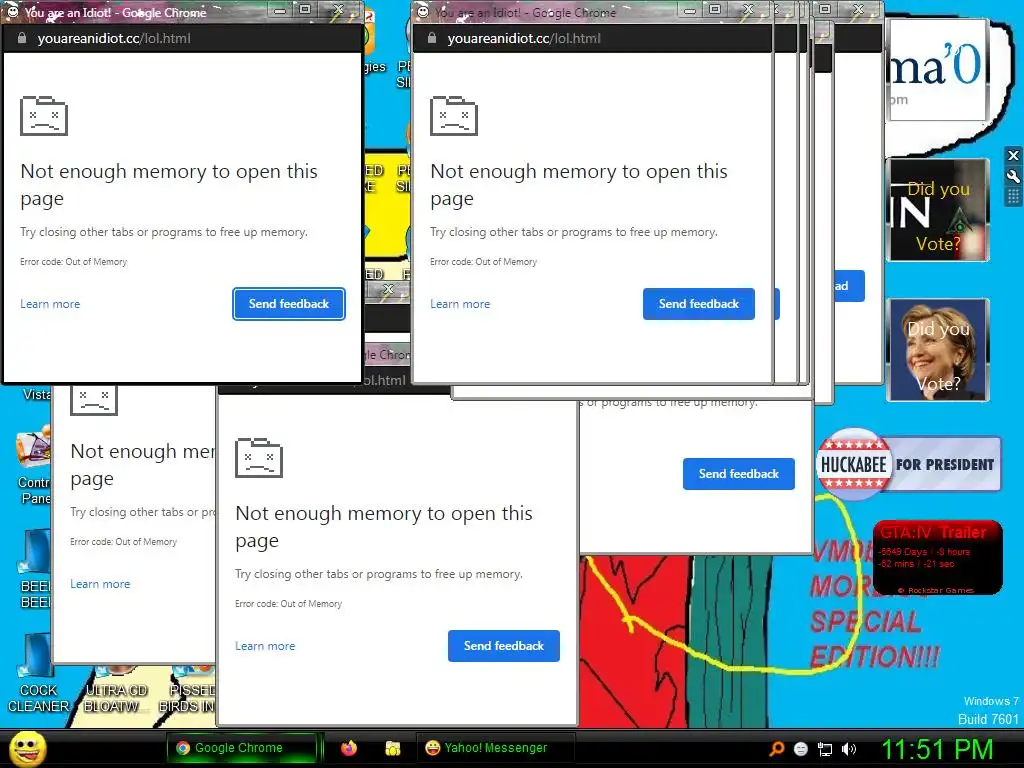Screen dimensions: 1024x768
Task: Click the orange magnifier tray icon
Action: [x=776, y=748]
